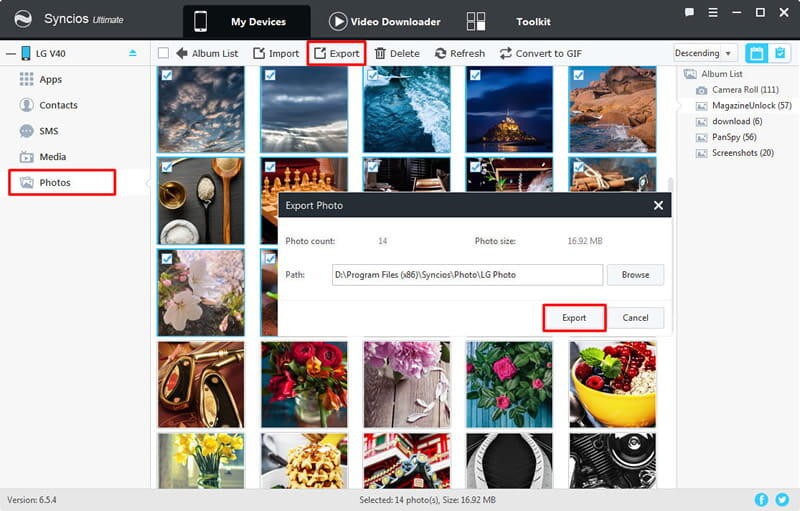Uncheck the wooden spoons photo checkbox
The width and height of the screenshot is (800, 511).
point(167,167)
